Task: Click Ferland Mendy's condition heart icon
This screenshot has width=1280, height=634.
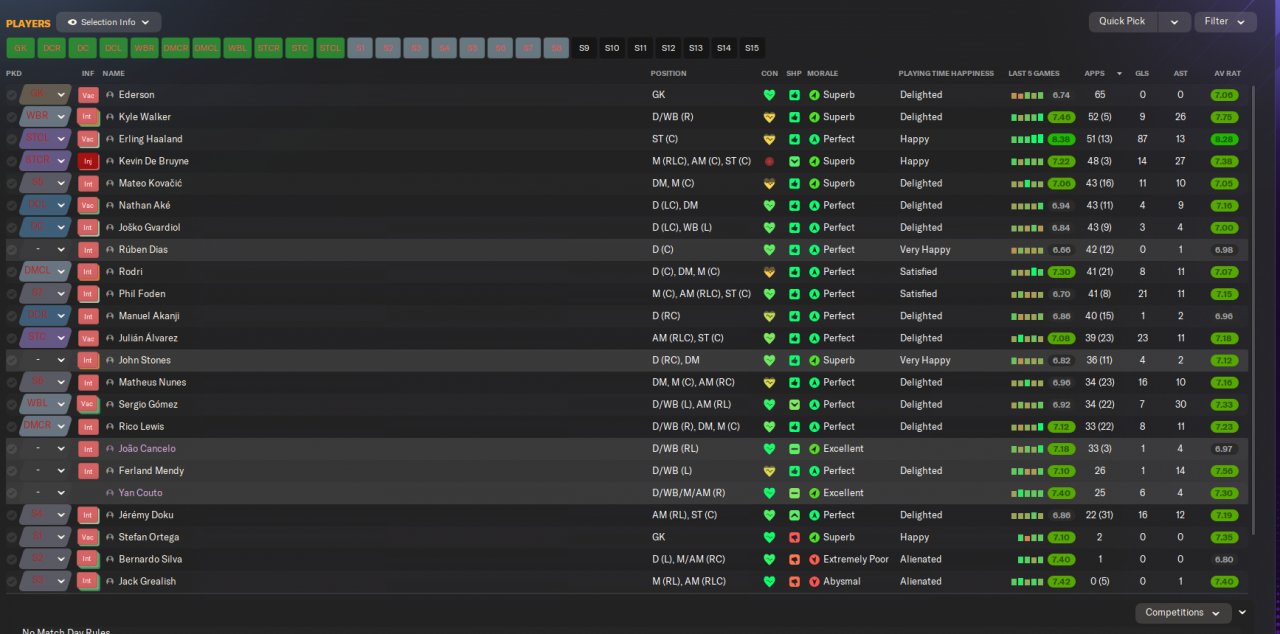Action: tap(769, 471)
